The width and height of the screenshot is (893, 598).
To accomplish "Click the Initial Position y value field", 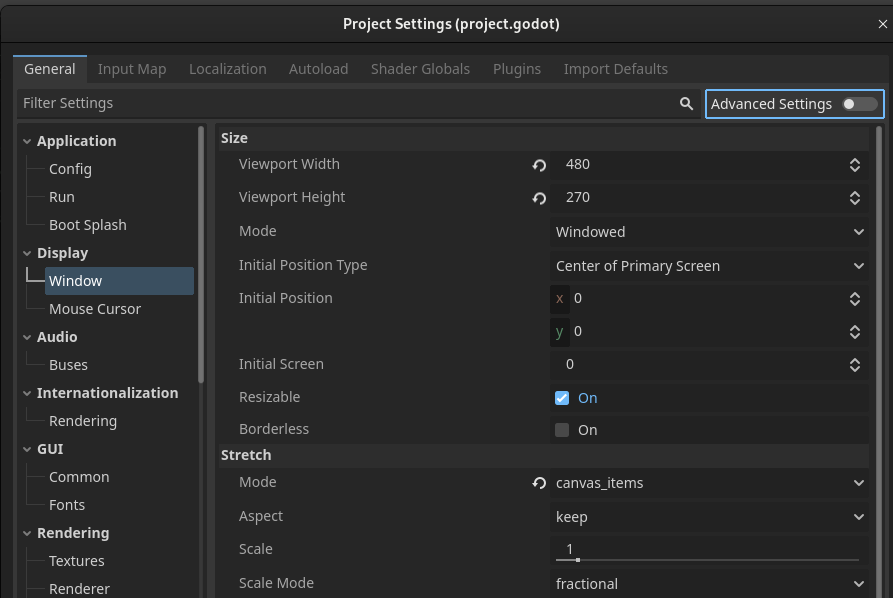I will [707, 332].
